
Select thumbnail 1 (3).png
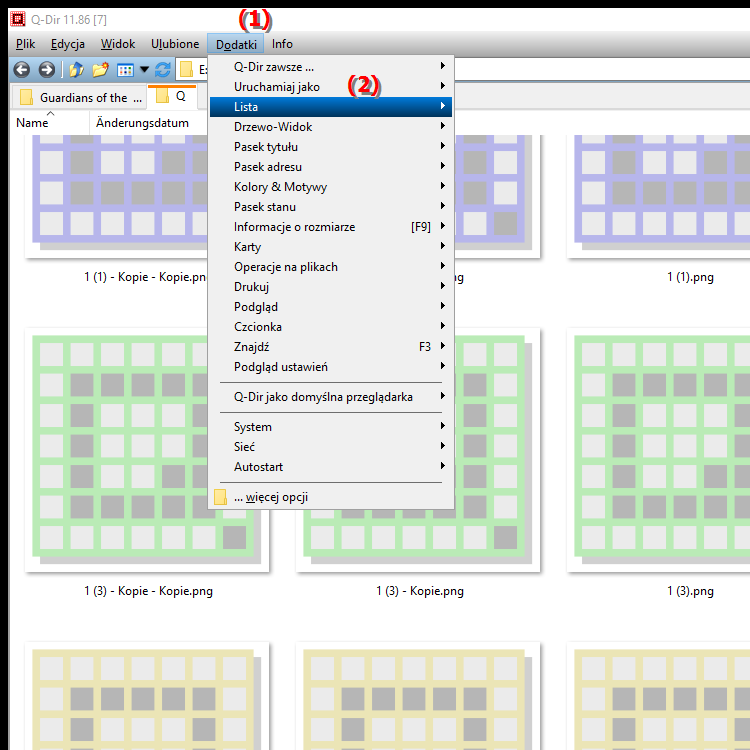tap(658, 450)
